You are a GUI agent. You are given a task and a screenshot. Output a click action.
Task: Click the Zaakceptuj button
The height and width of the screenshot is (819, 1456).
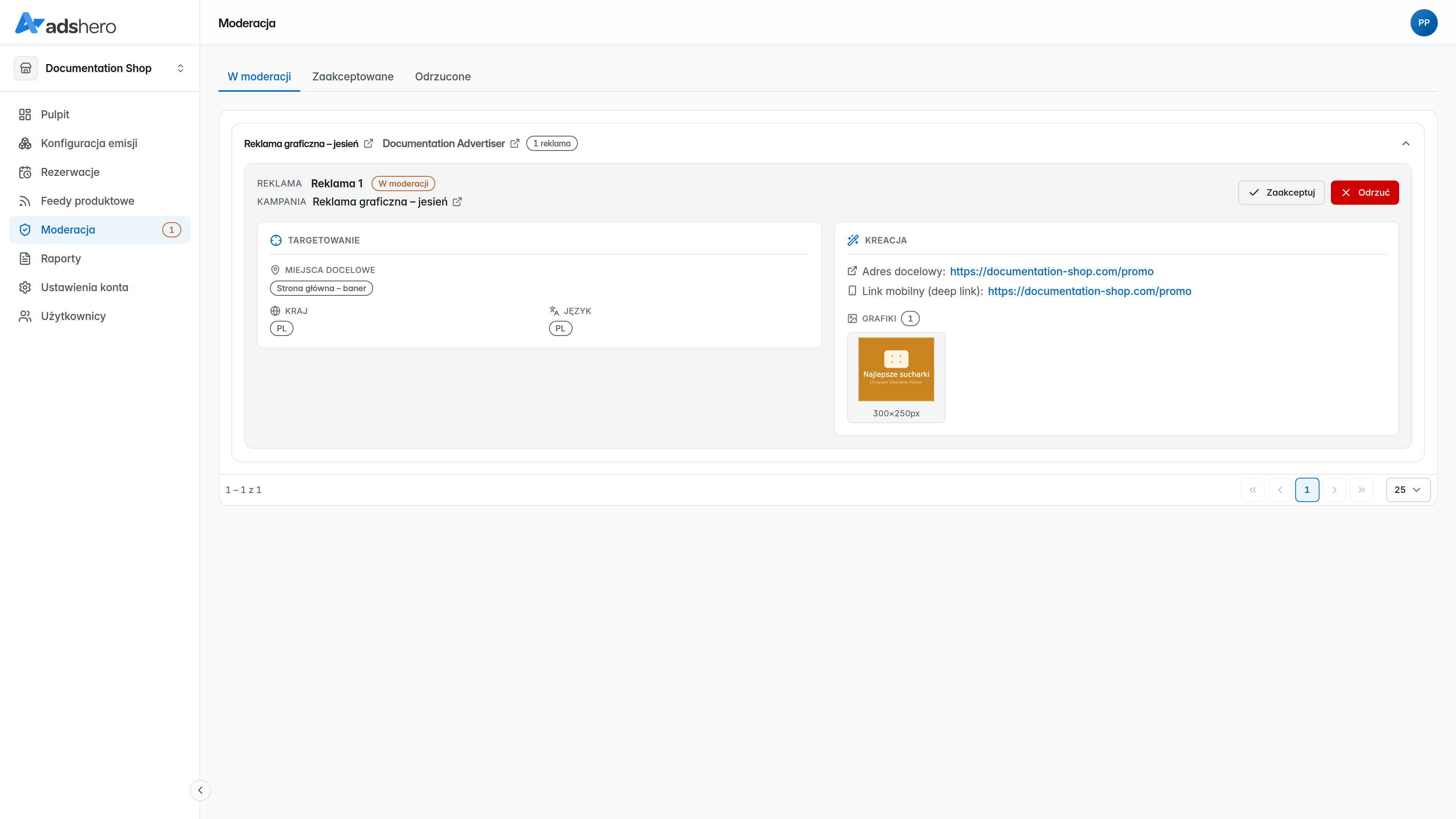pos(1281,193)
